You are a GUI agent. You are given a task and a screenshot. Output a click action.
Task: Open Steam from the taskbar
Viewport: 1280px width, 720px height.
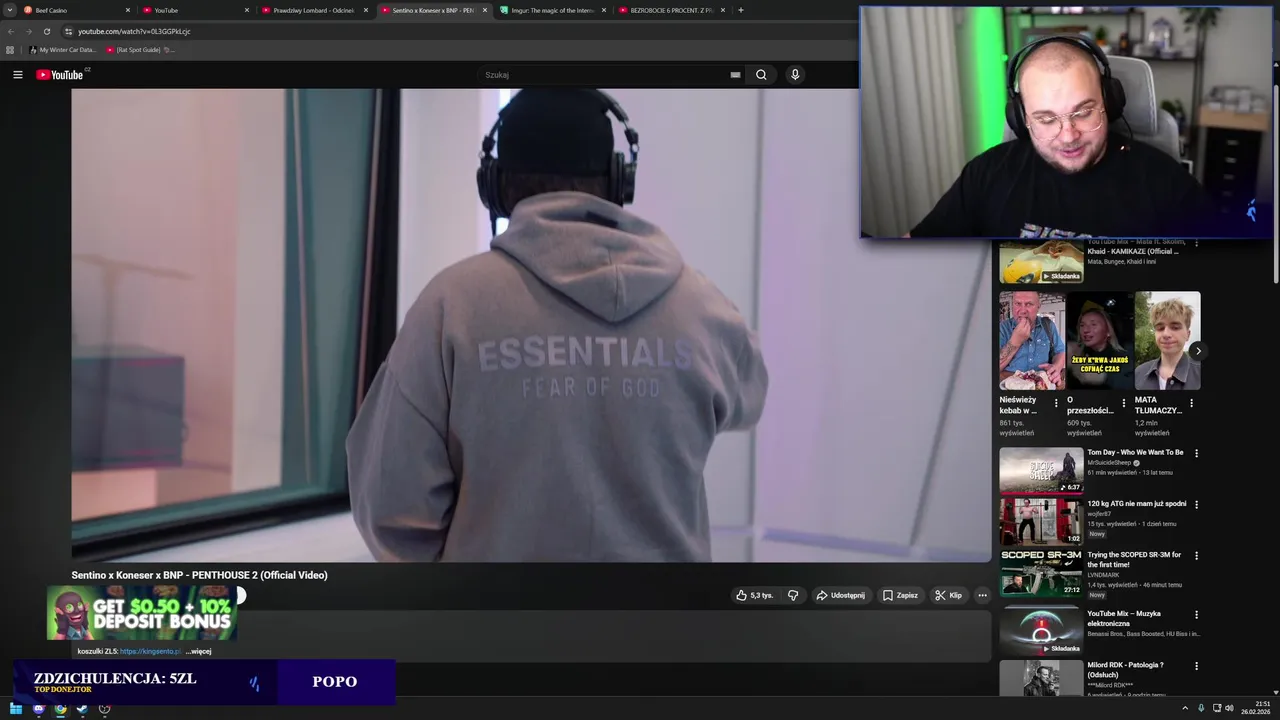pyautogui.click(x=82, y=709)
